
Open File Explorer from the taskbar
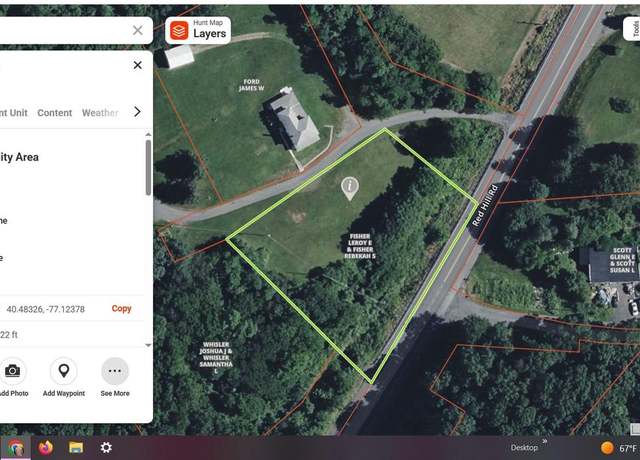76,447
